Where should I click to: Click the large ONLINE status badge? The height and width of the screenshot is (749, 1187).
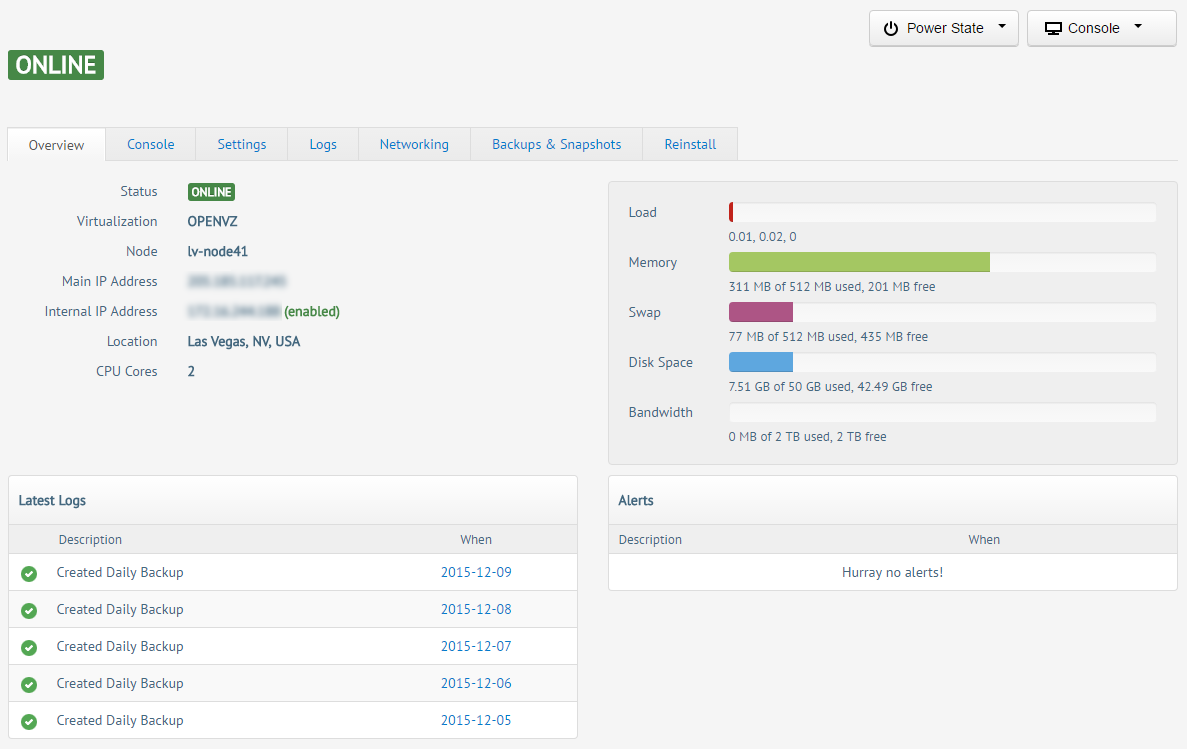(x=56, y=65)
